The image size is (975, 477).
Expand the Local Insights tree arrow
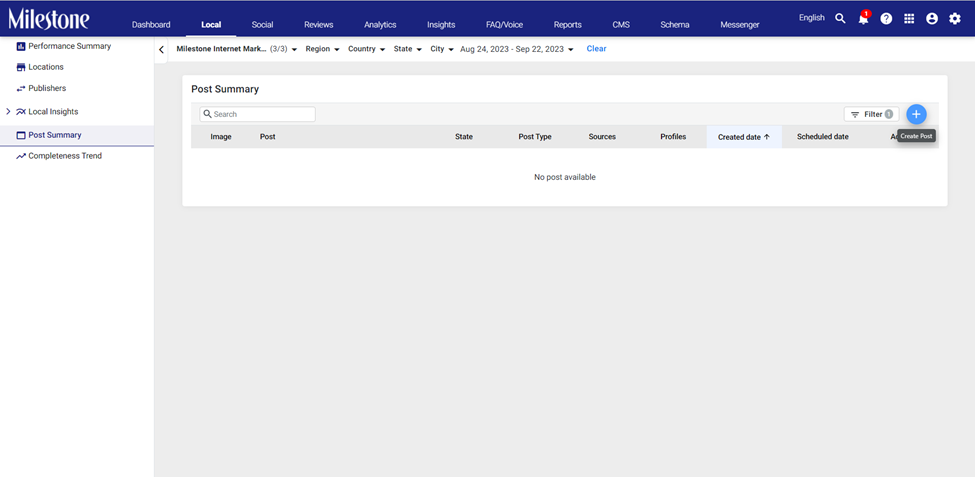coord(8,111)
